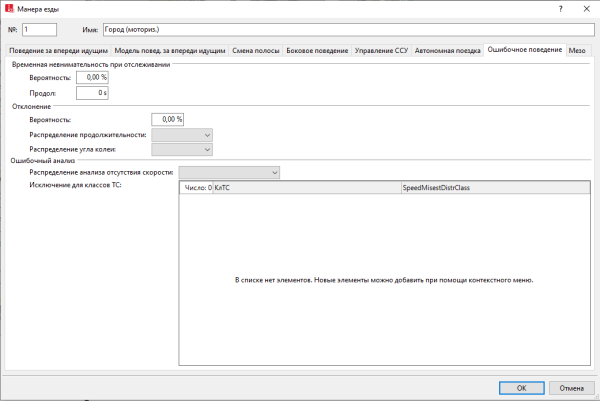The height and width of the screenshot is (401, 600).
Task: Open the Управление ССУ tab
Action: coord(382,50)
